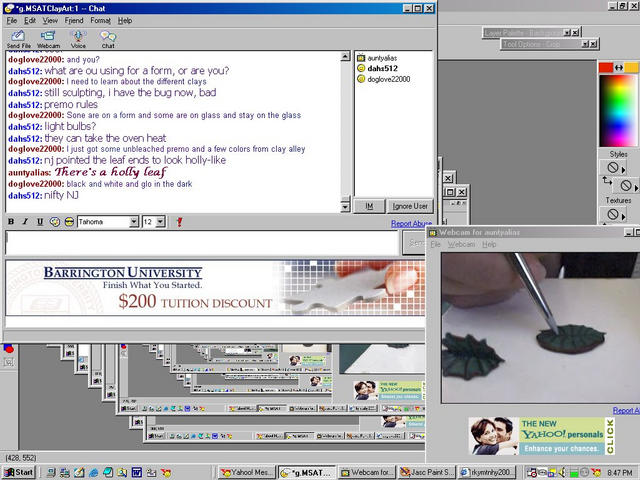640x480 pixels.
Task: Click in the chat message input box
Action: (x=202, y=242)
